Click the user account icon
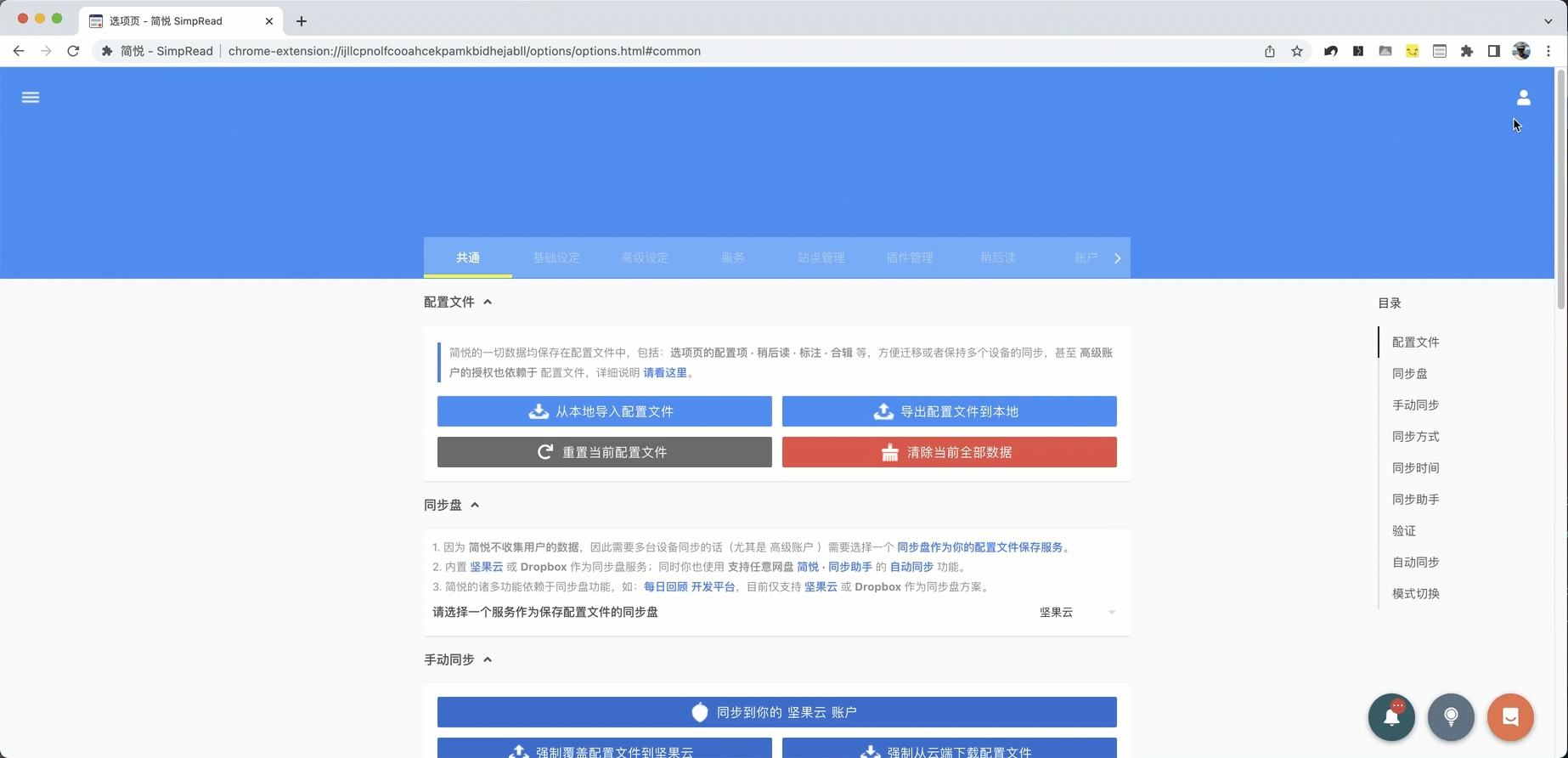The image size is (1568, 758). coord(1523,98)
